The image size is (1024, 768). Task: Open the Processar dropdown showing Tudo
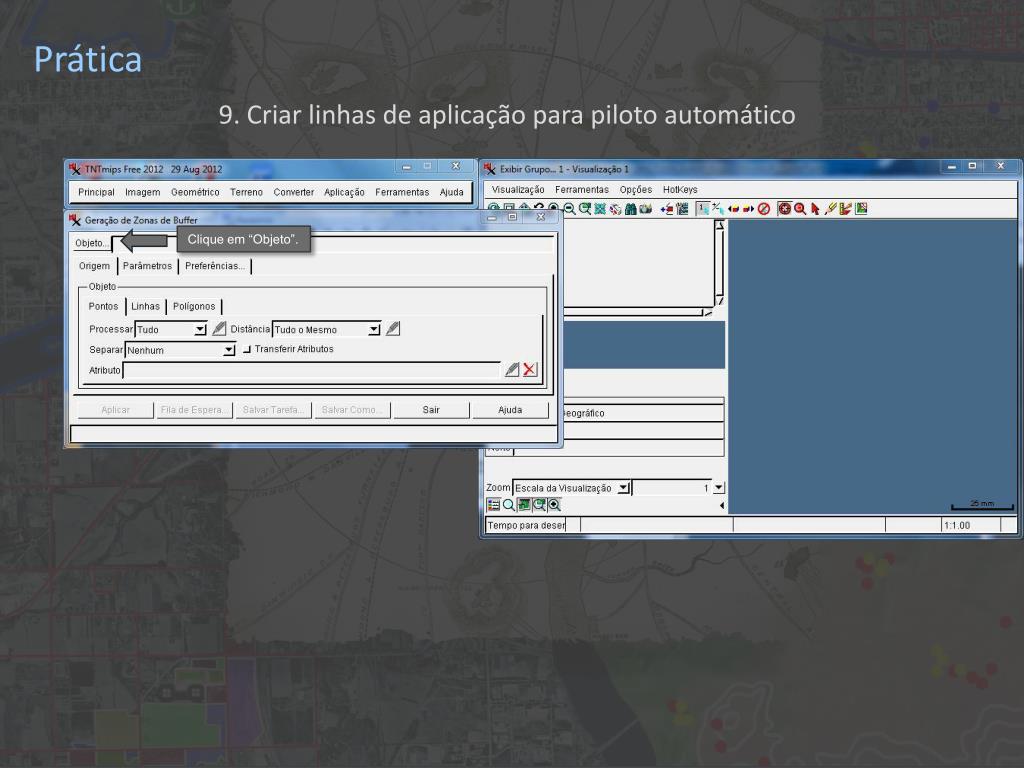(x=171, y=330)
